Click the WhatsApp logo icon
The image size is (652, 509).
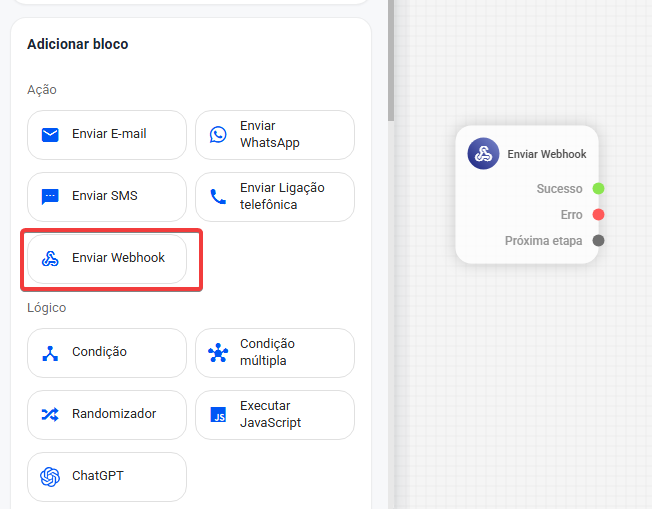(x=218, y=135)
